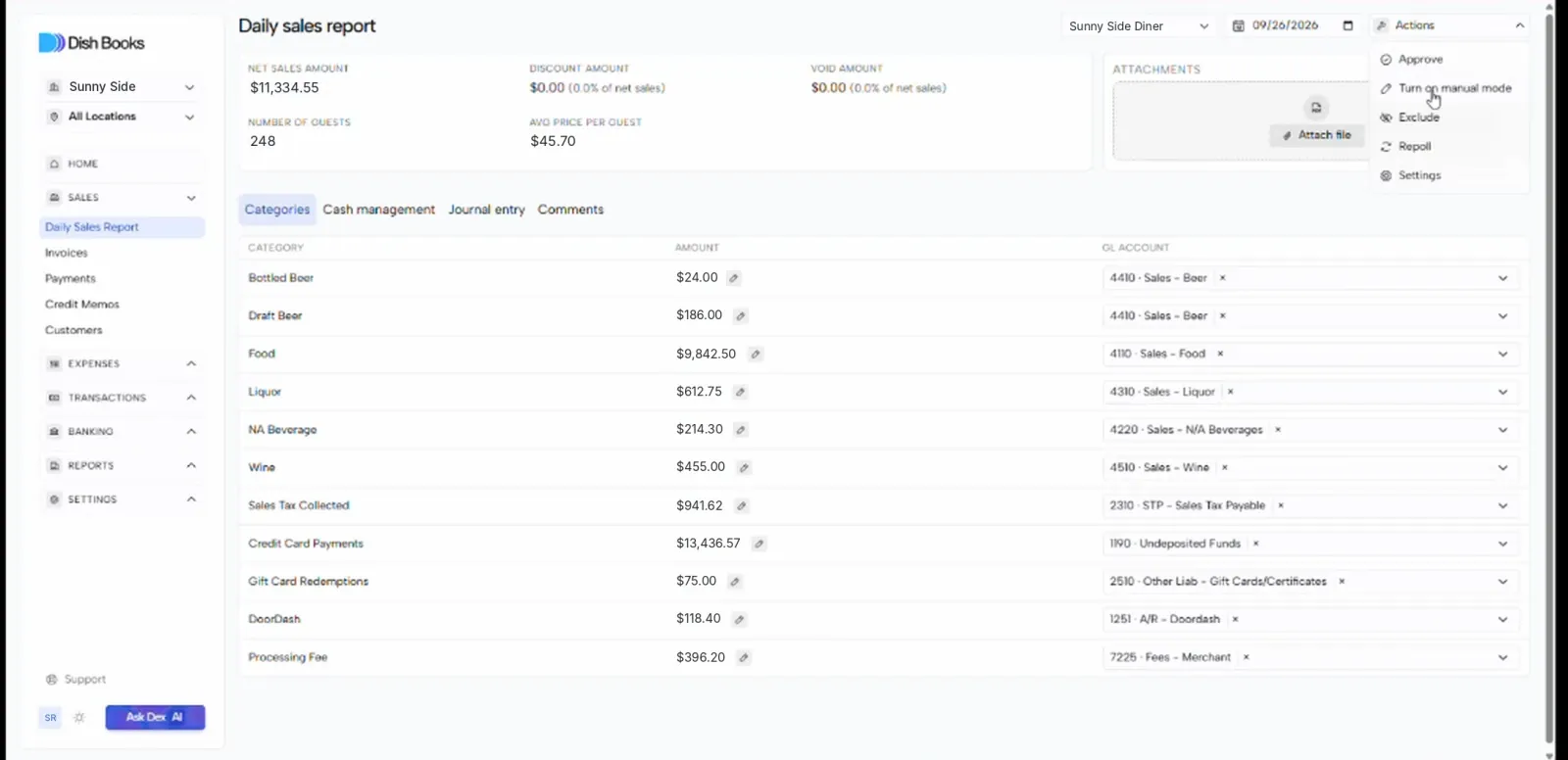The width and height of the screenshot is (1568, 760).
Task: Expand the Sunny Side company selector
Action: click(122, 87)
